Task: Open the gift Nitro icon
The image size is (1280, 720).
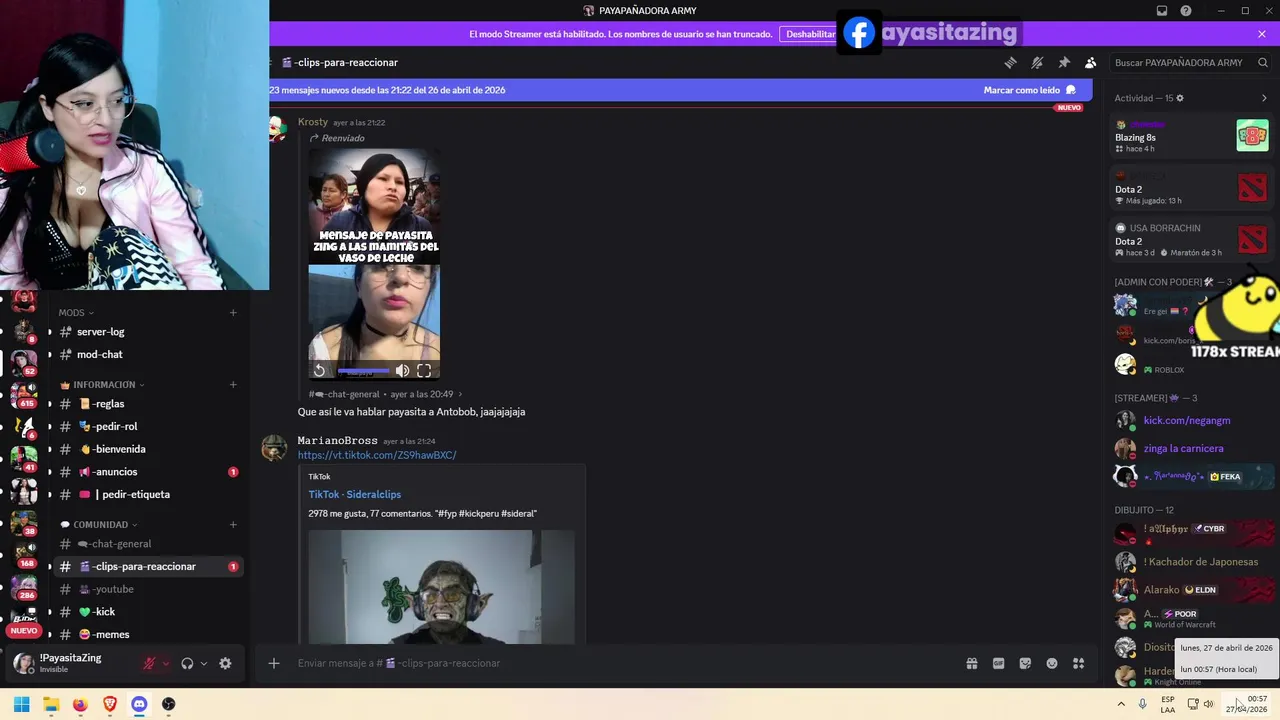Action: click(x=971, y=663)
